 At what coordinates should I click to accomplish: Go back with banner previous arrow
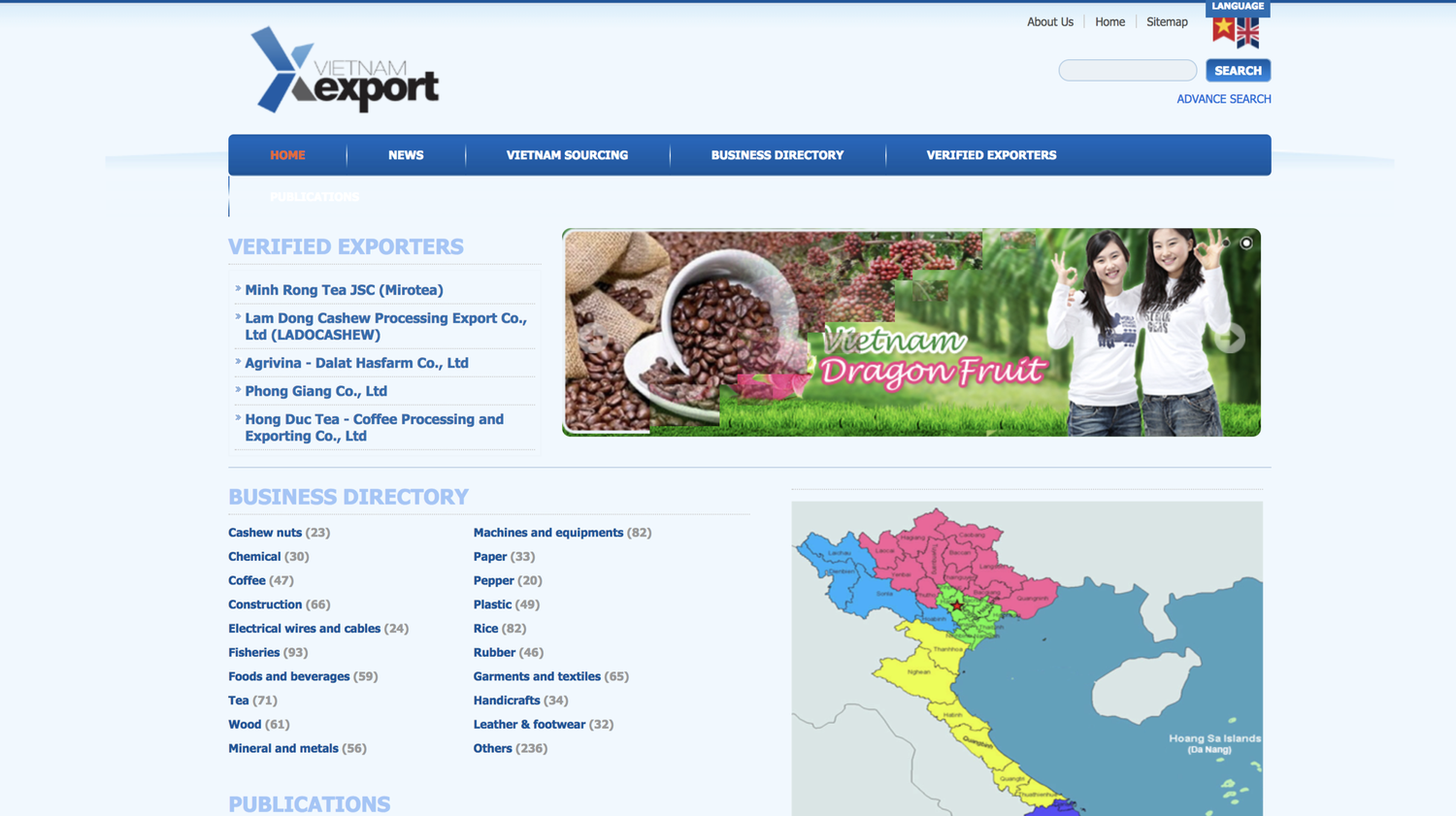tap(593, 338)
